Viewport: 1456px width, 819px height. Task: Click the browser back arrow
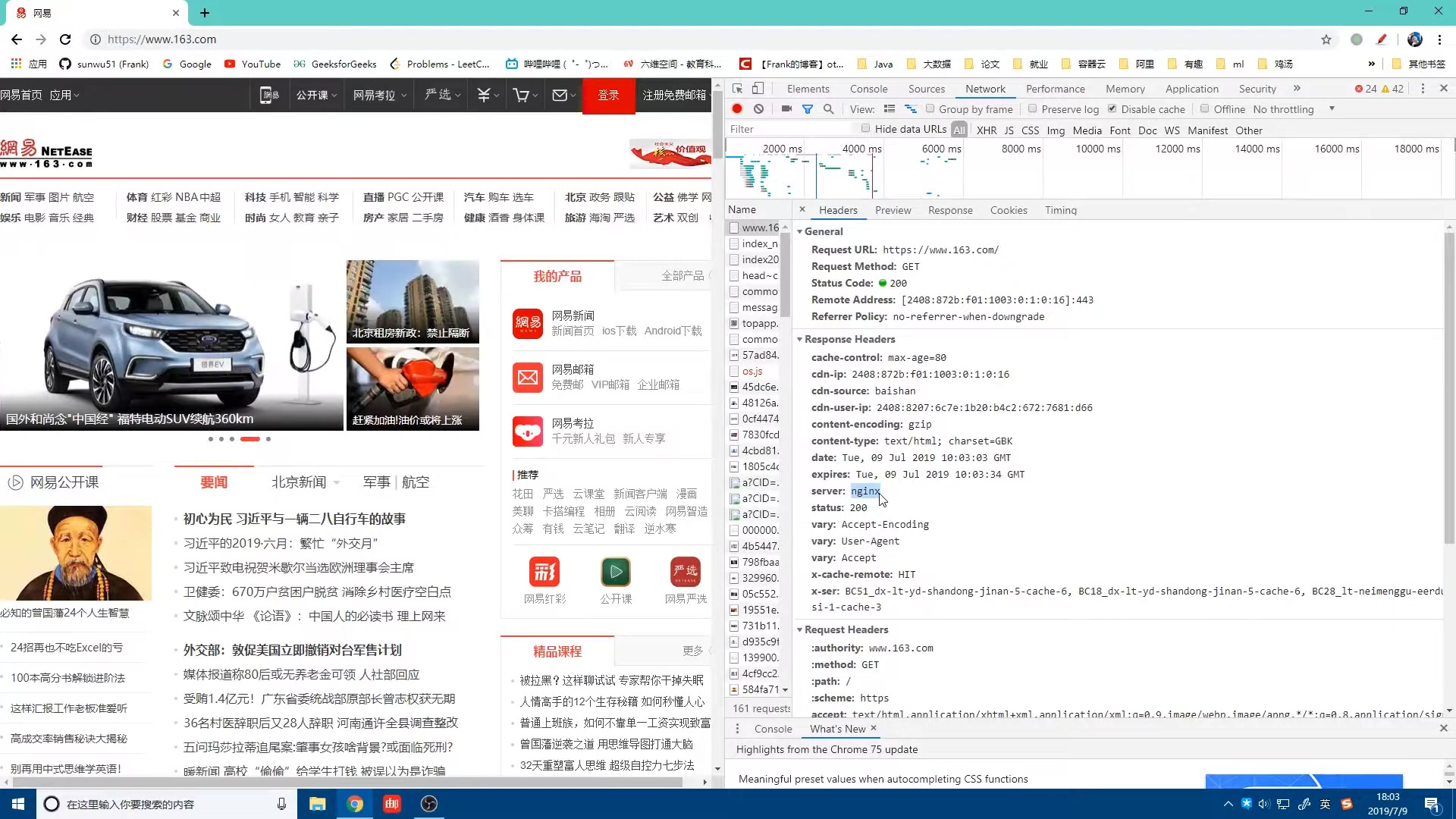(17, 39)
